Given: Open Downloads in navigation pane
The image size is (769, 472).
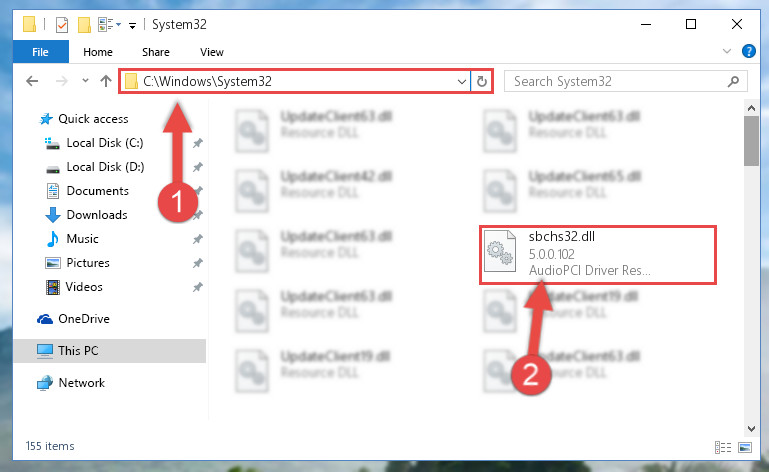Looking at the screenshot, I should click(97, 215).
